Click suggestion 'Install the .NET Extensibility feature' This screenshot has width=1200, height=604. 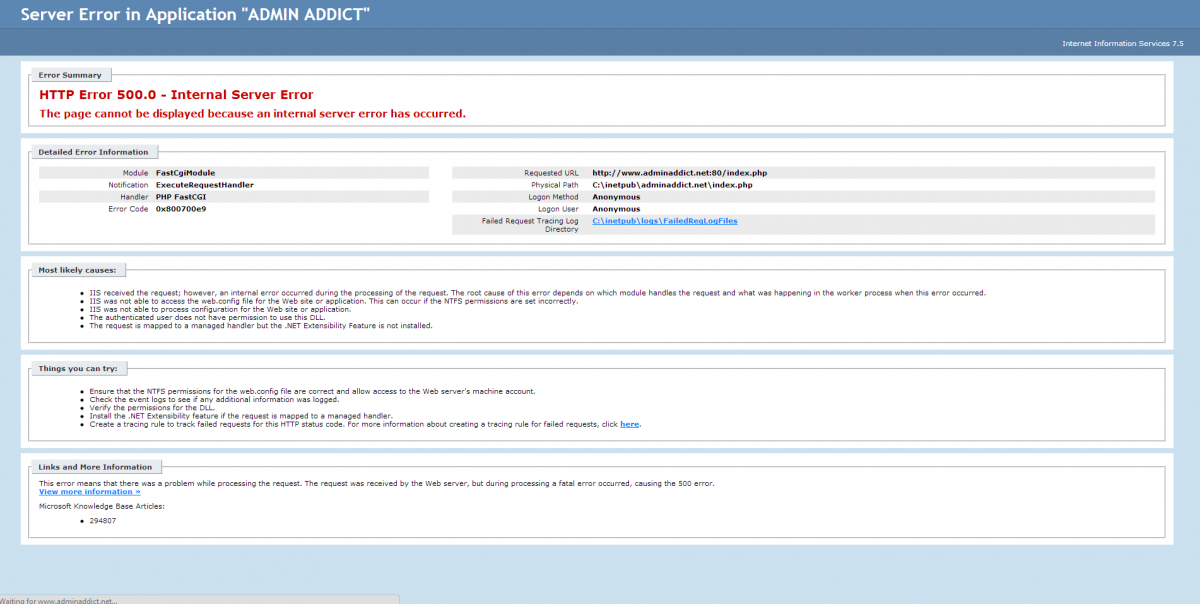(241, 415)
